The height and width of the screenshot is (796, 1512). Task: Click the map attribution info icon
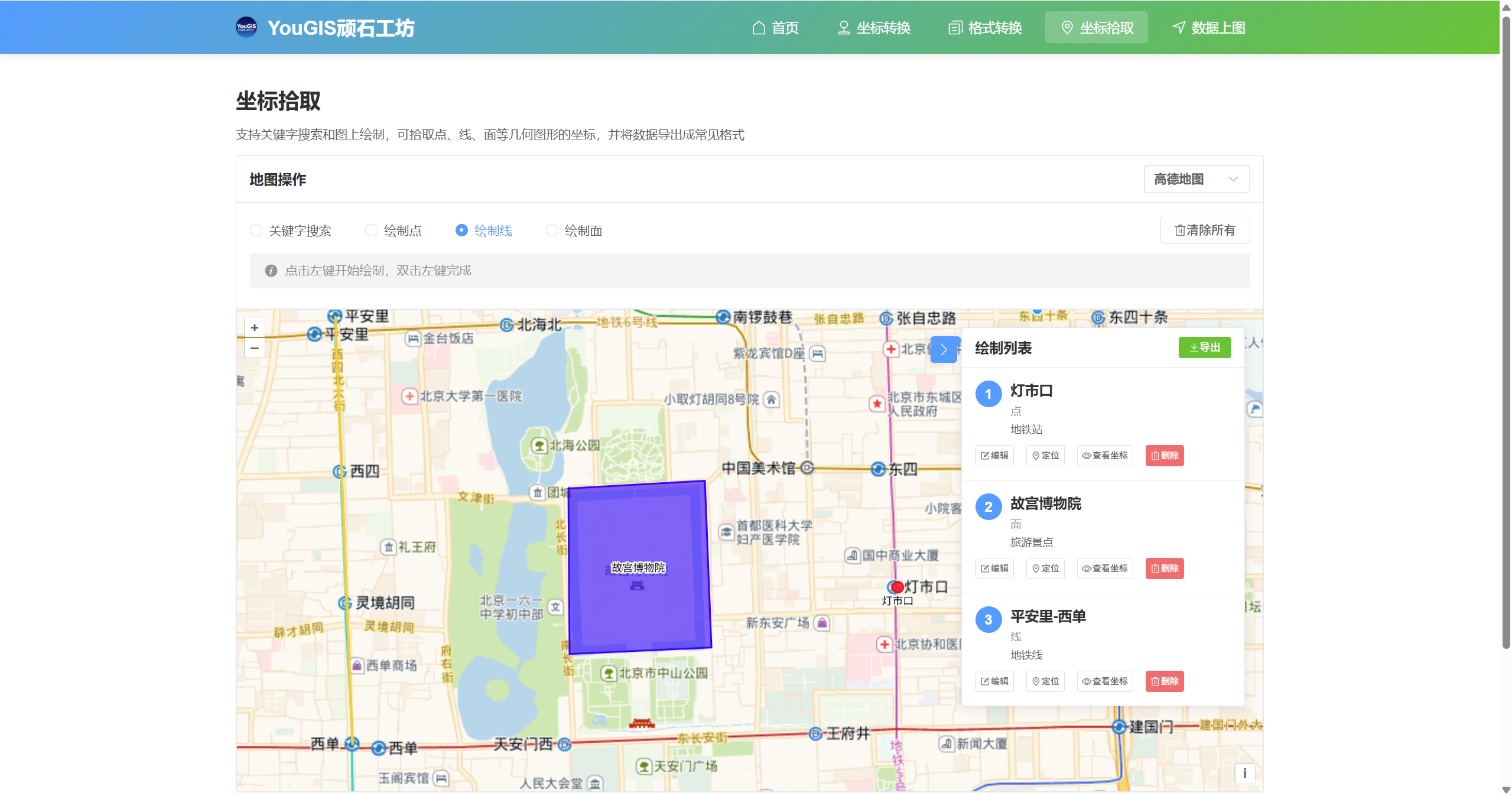1244,774
